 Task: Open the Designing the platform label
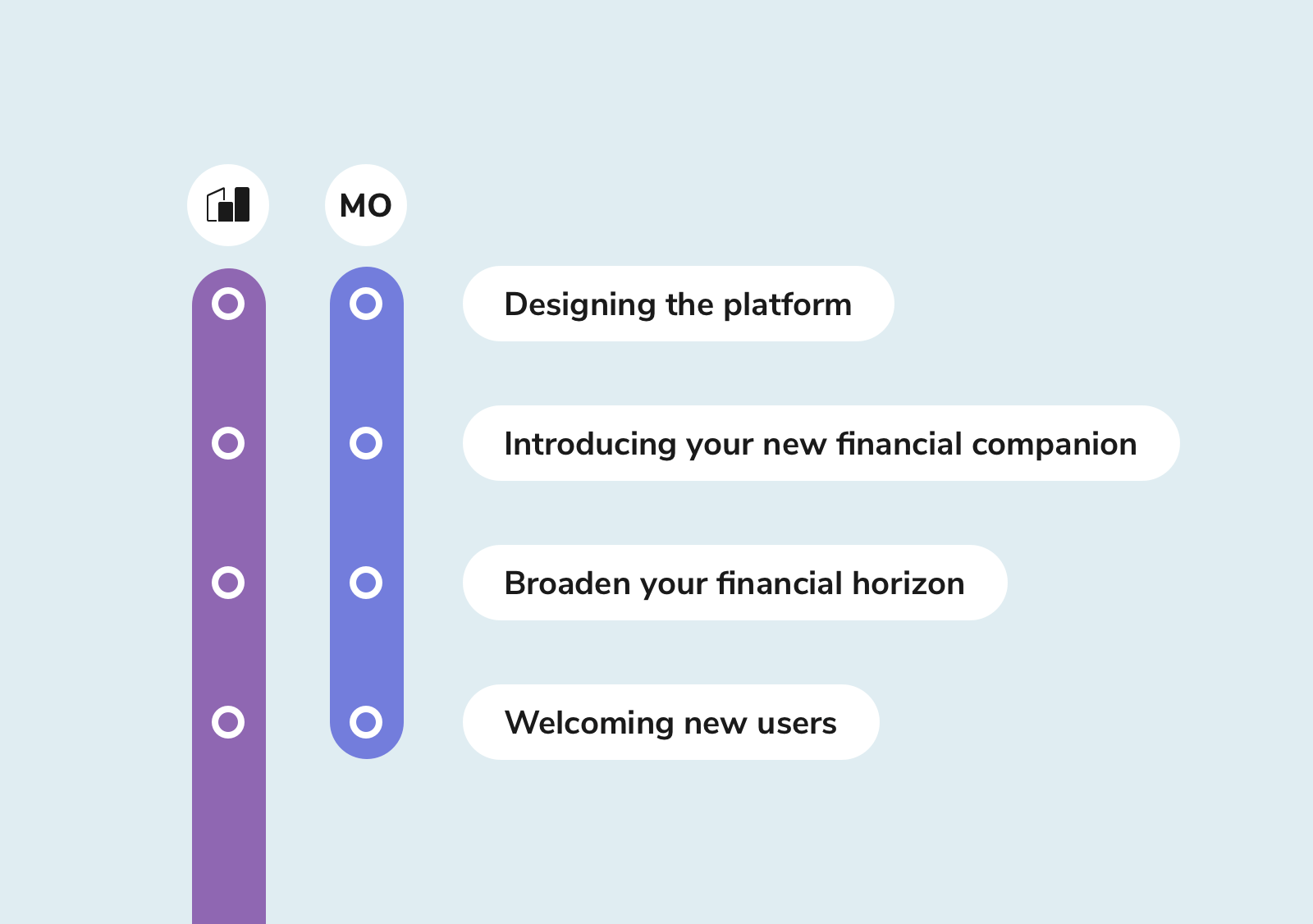(678, 304)
